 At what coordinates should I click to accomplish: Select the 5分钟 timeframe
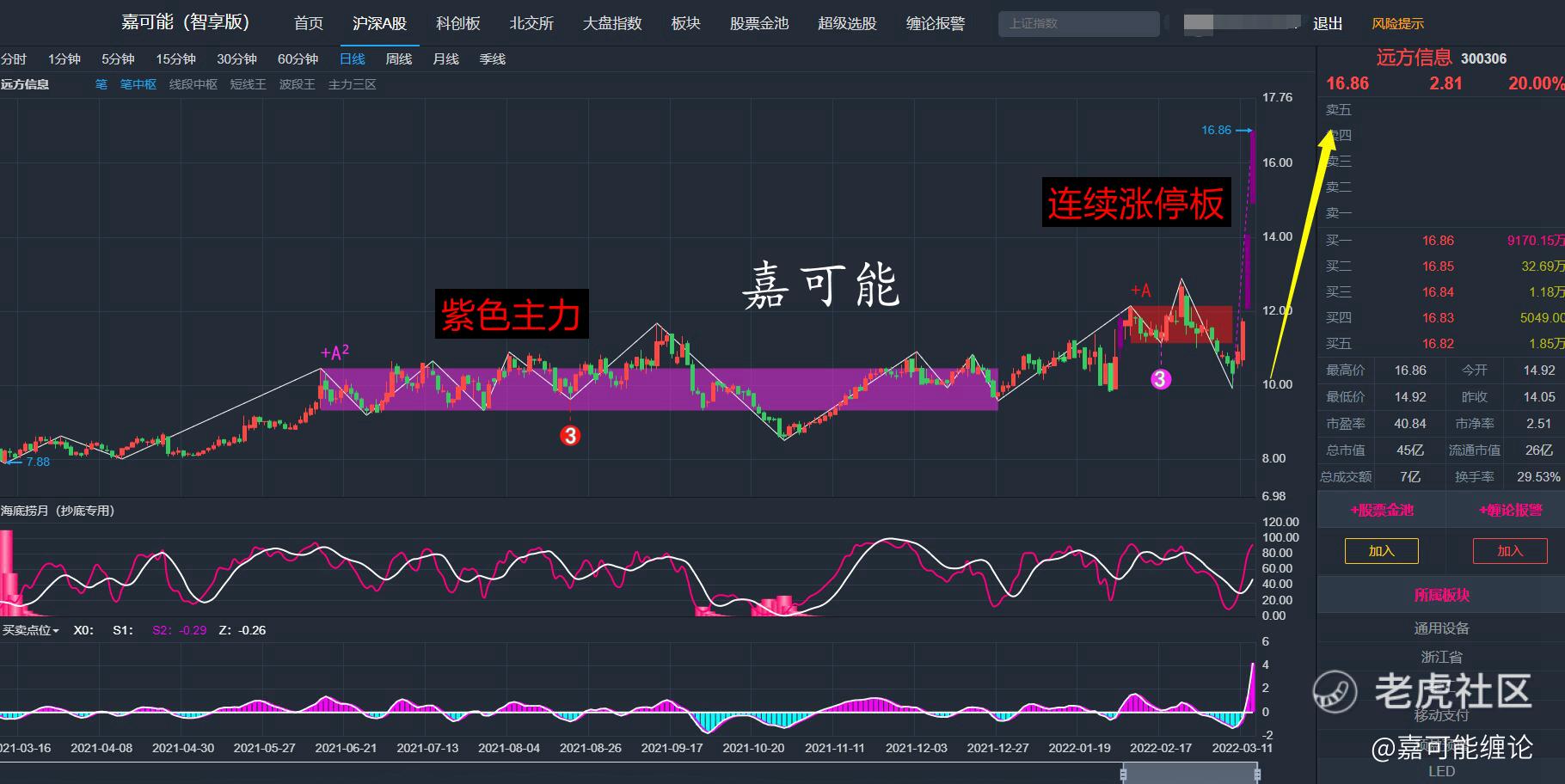click(x=118, y=58)
